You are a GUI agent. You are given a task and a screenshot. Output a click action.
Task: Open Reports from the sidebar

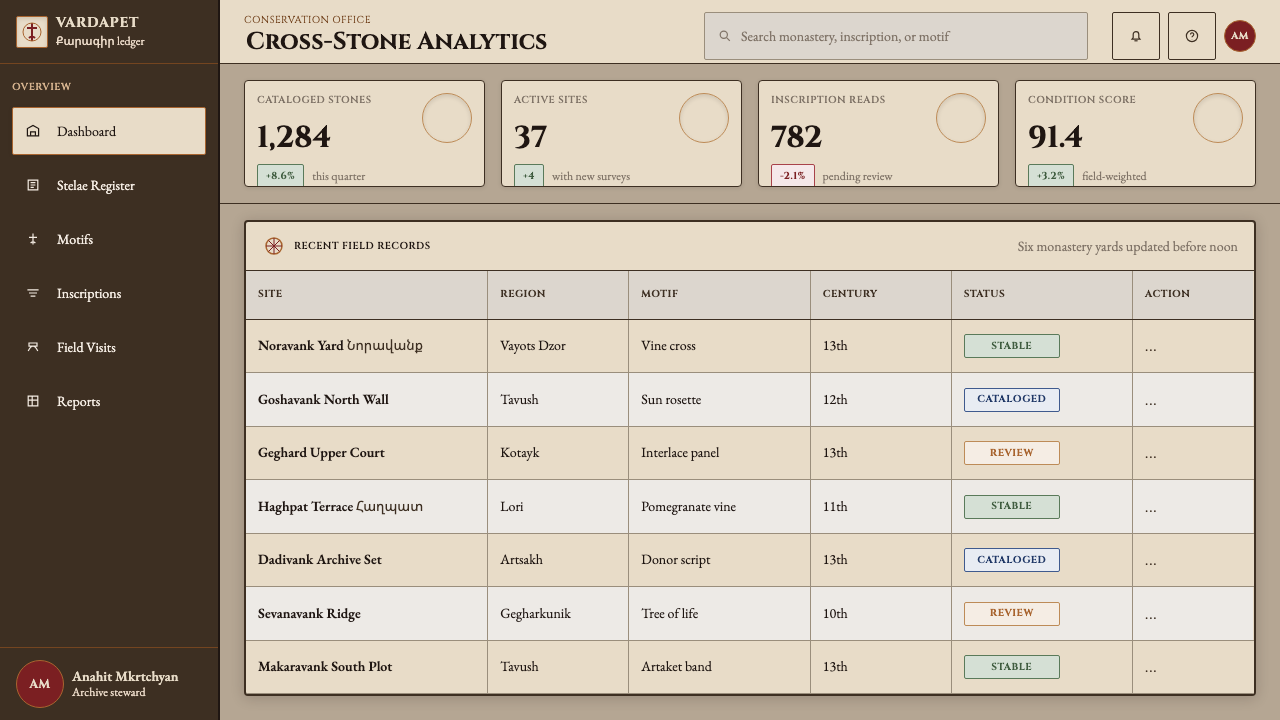point(109,401)
